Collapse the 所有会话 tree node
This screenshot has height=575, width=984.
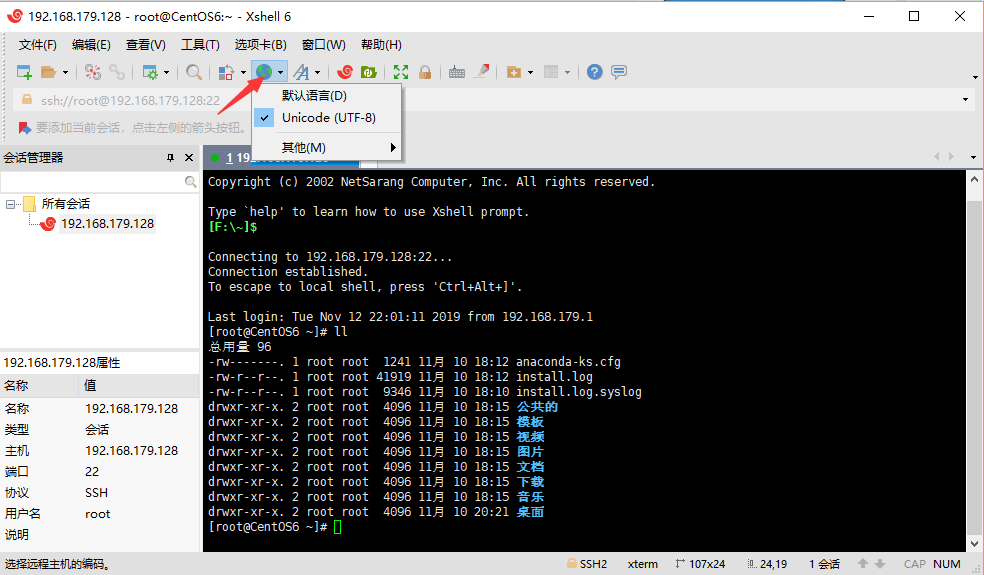(10, 204)
